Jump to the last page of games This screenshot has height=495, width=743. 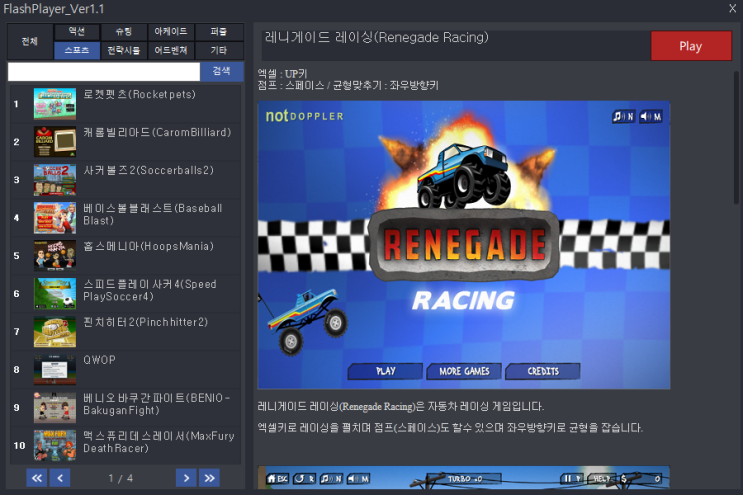pyautogui.click(x=209, y=478)
